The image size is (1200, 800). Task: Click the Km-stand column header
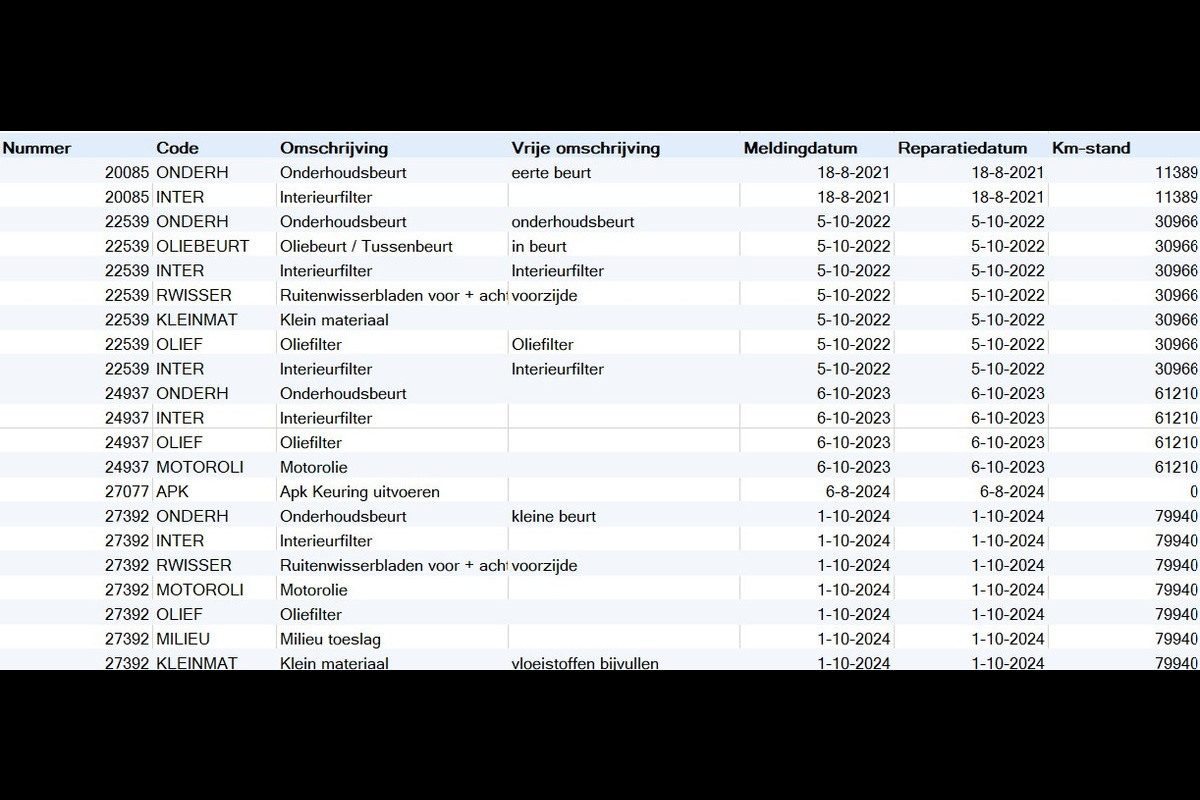click(x=1091, y=148)
